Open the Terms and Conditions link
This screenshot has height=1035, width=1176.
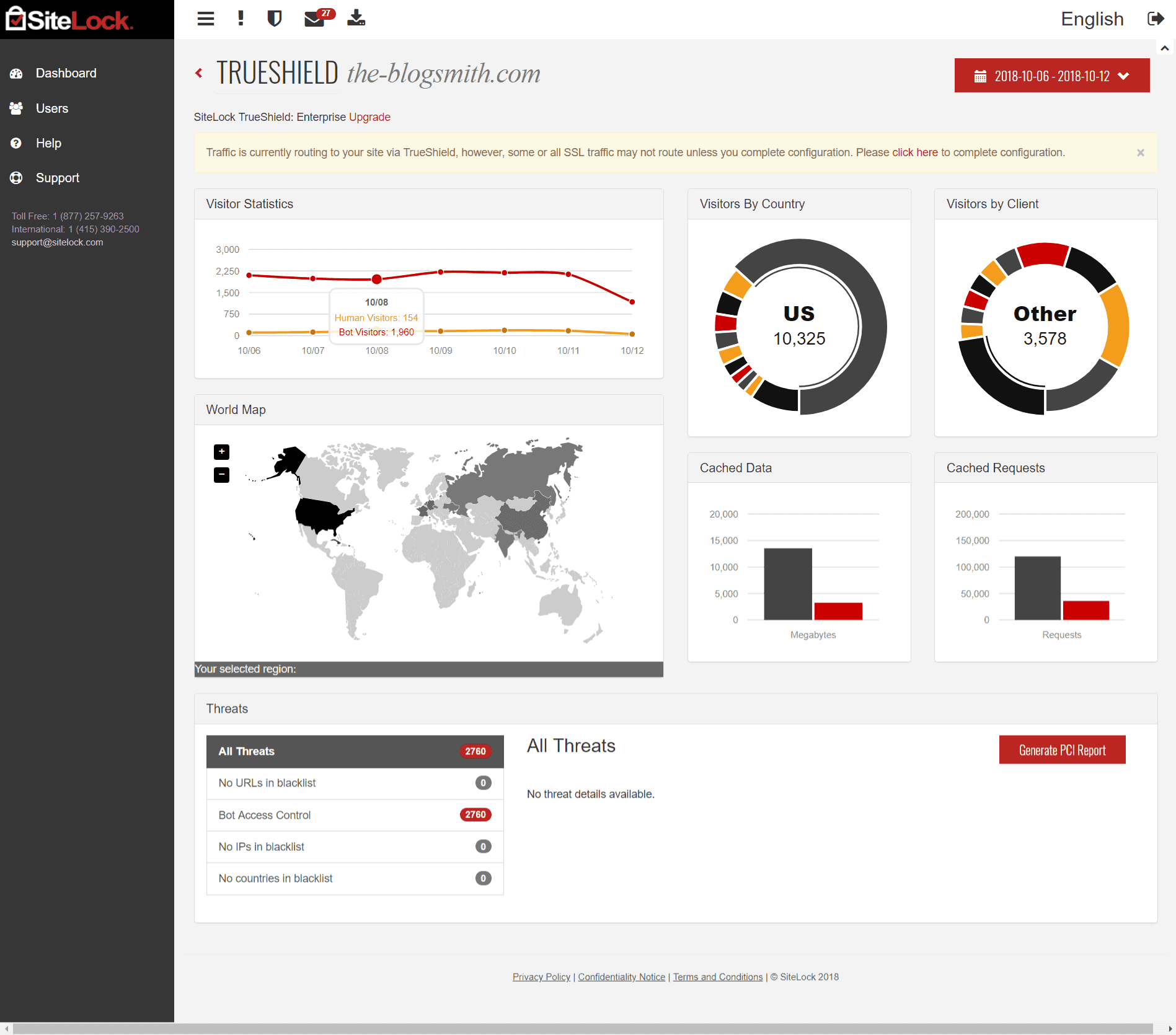click(718, 977)
